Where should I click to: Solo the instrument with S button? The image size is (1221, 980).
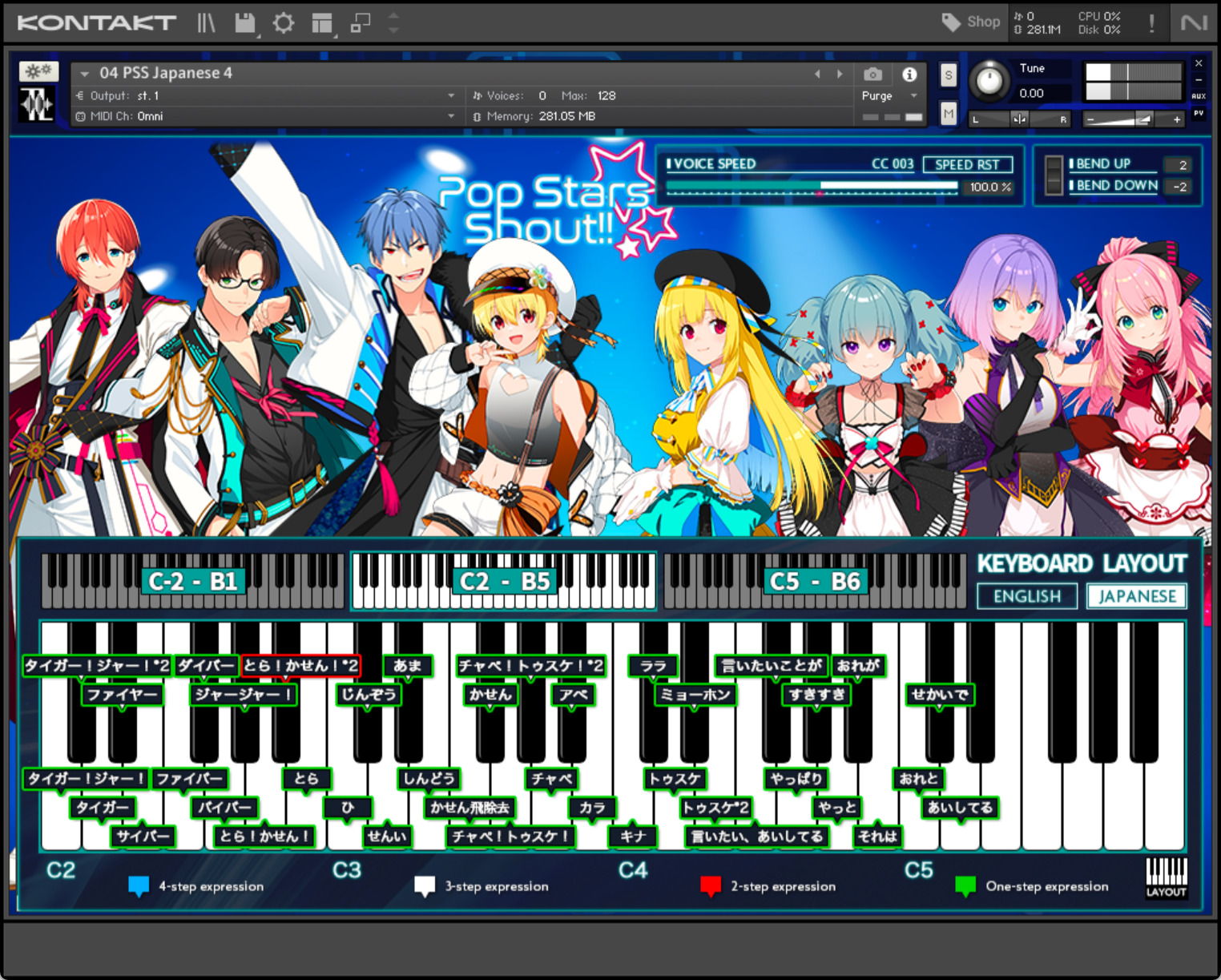(x=949, y=75)
